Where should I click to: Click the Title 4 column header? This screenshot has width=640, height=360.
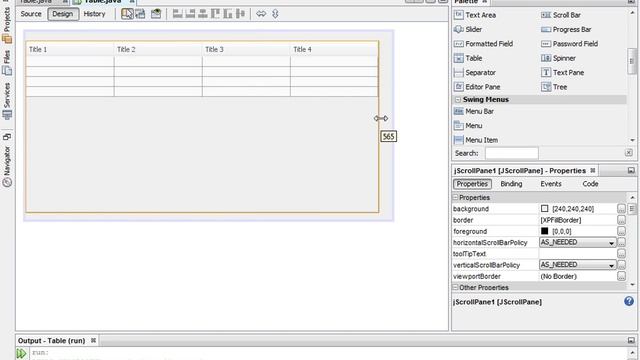point(334,49)
